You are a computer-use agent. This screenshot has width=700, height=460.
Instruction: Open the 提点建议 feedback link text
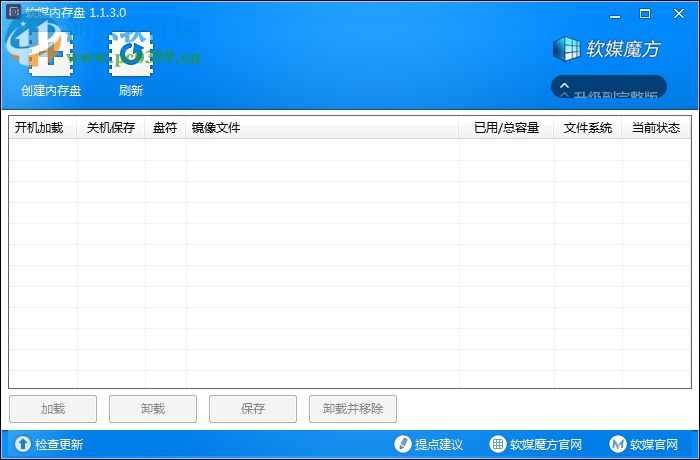pyautogui.click(x=439, y=444)
